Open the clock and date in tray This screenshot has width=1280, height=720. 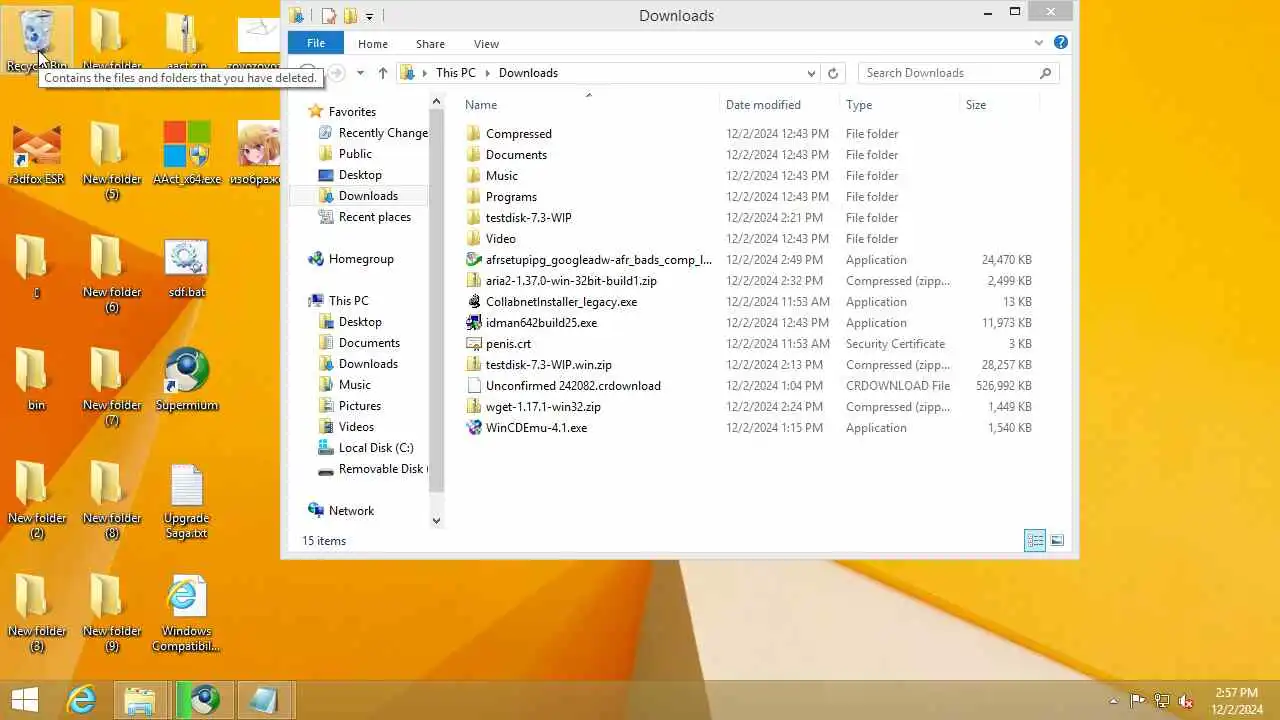pyautogui.click(x=1236, y=701)
